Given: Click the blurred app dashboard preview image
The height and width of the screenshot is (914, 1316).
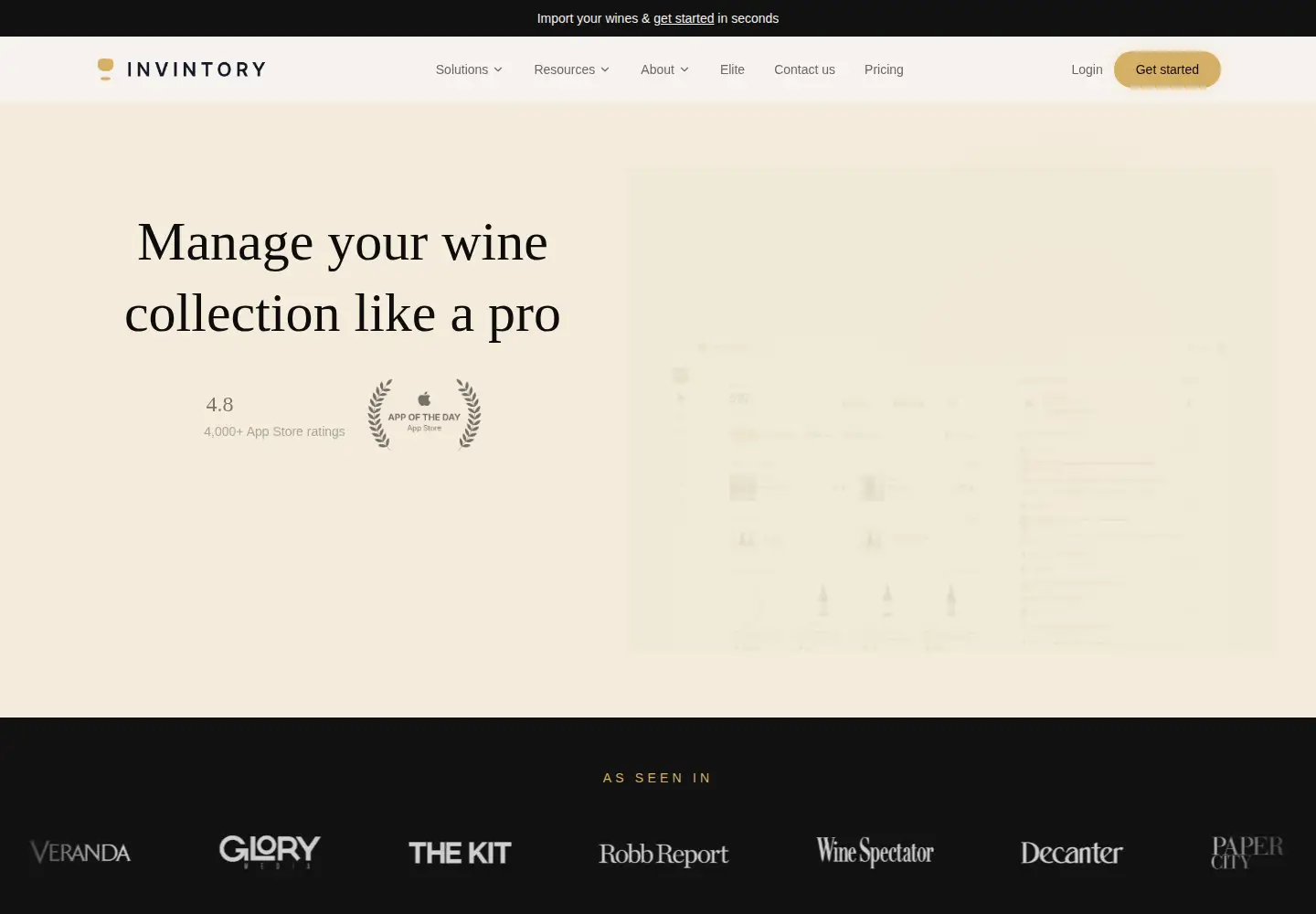Looking at the screenshot, I should pos(950,409).
